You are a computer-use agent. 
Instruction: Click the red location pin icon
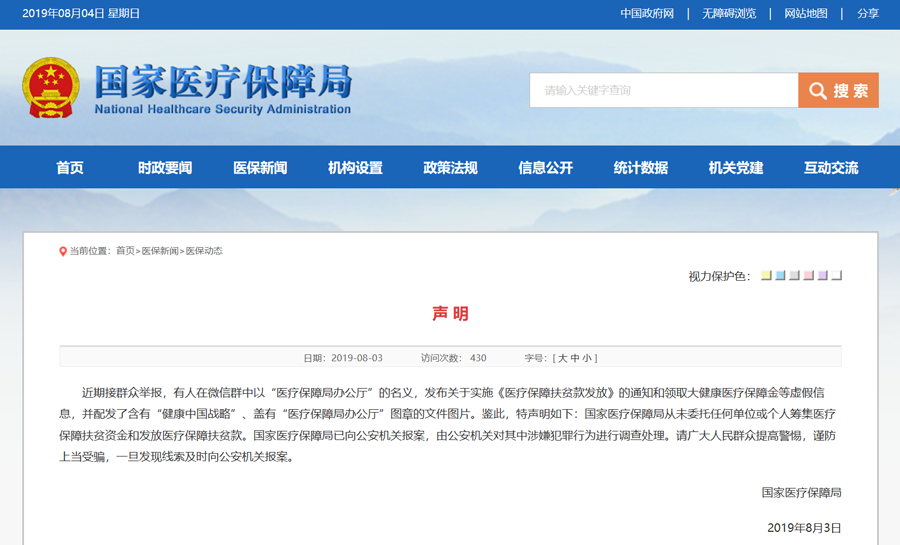point(63,251)
